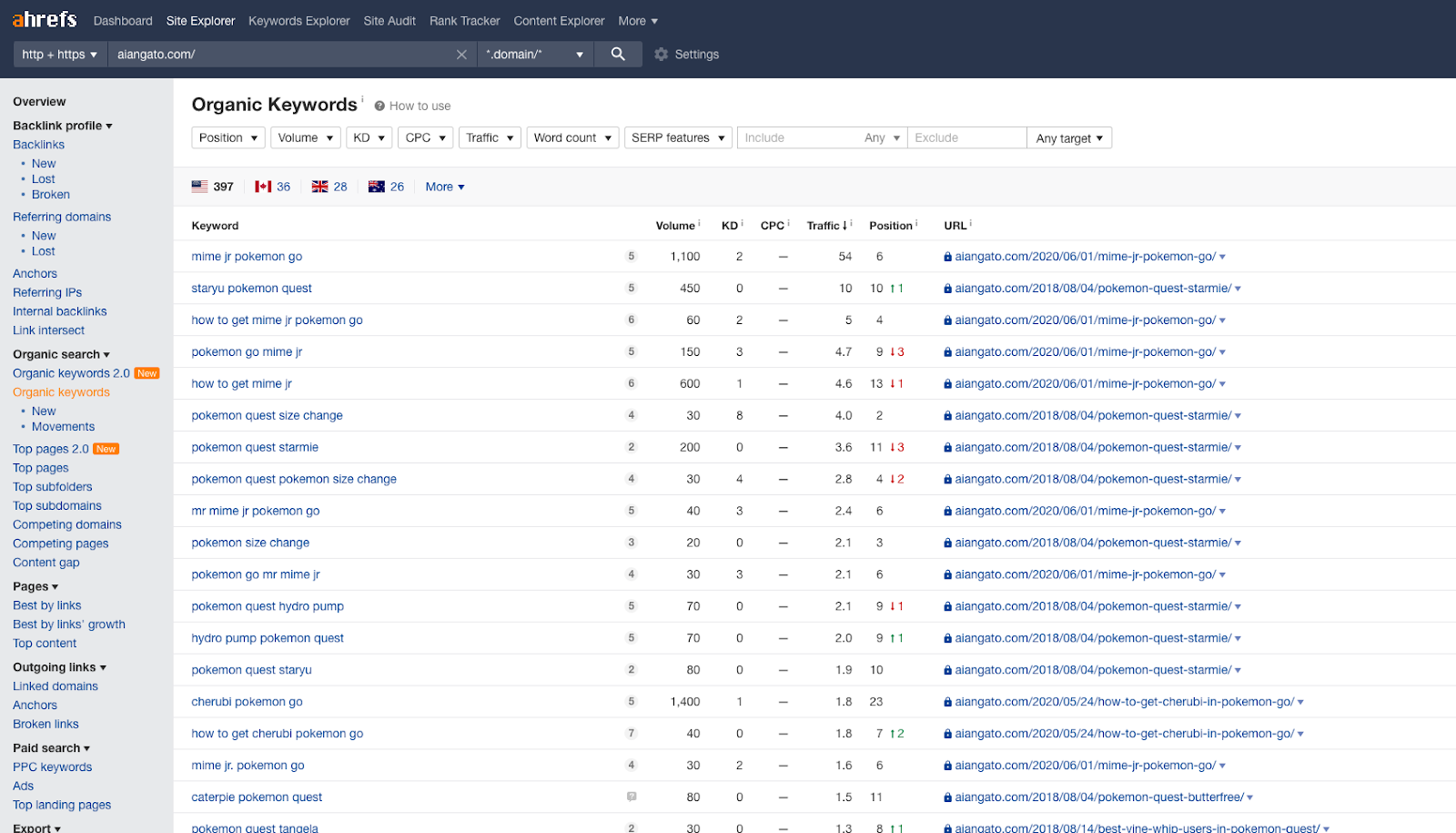Click SERP badge for hydro pump pokemon quest
Image resolution: width=1456 pixels, height=833 pixels.
tap(632, 638)
